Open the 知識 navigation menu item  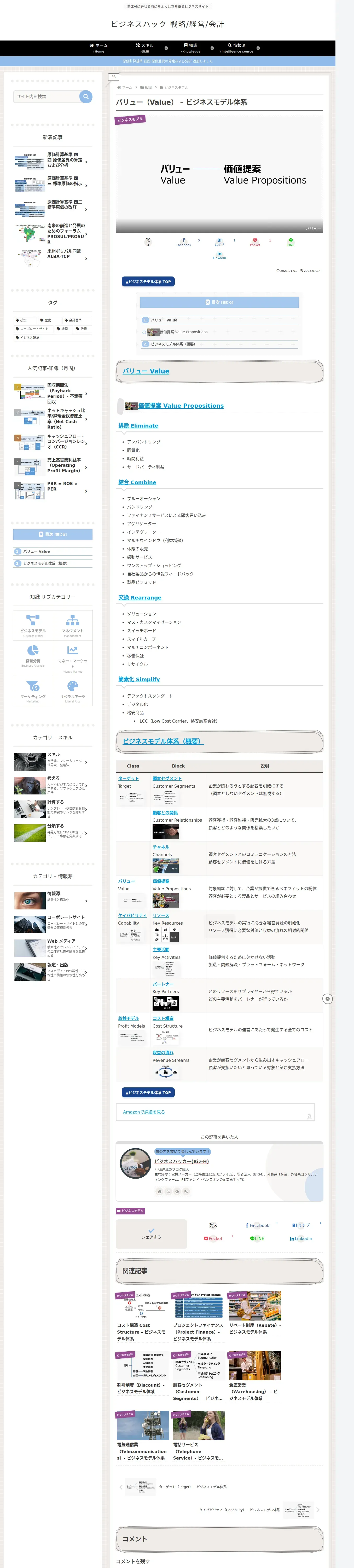(190, 48)
